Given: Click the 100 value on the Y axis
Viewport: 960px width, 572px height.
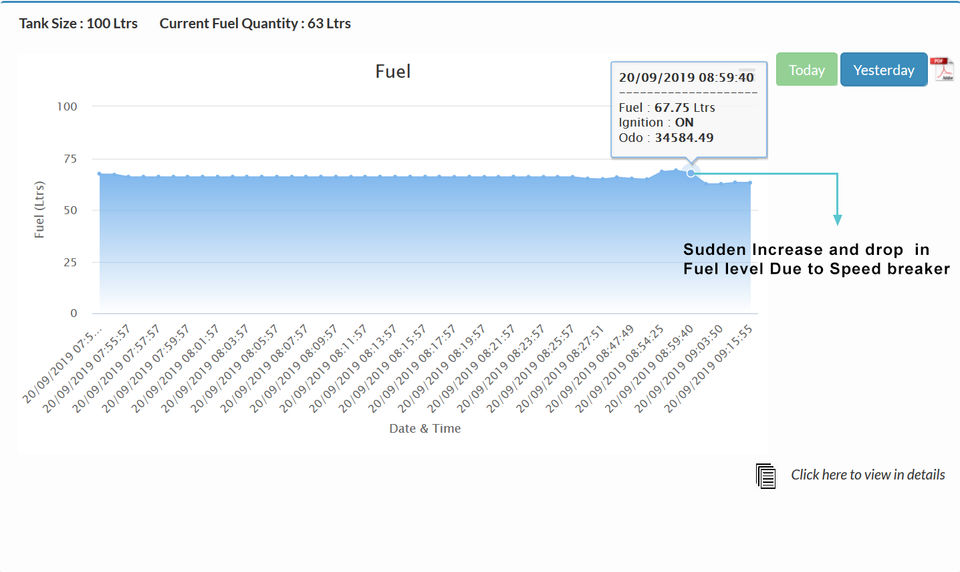Looking at the screenshot, I should (67, 107).
